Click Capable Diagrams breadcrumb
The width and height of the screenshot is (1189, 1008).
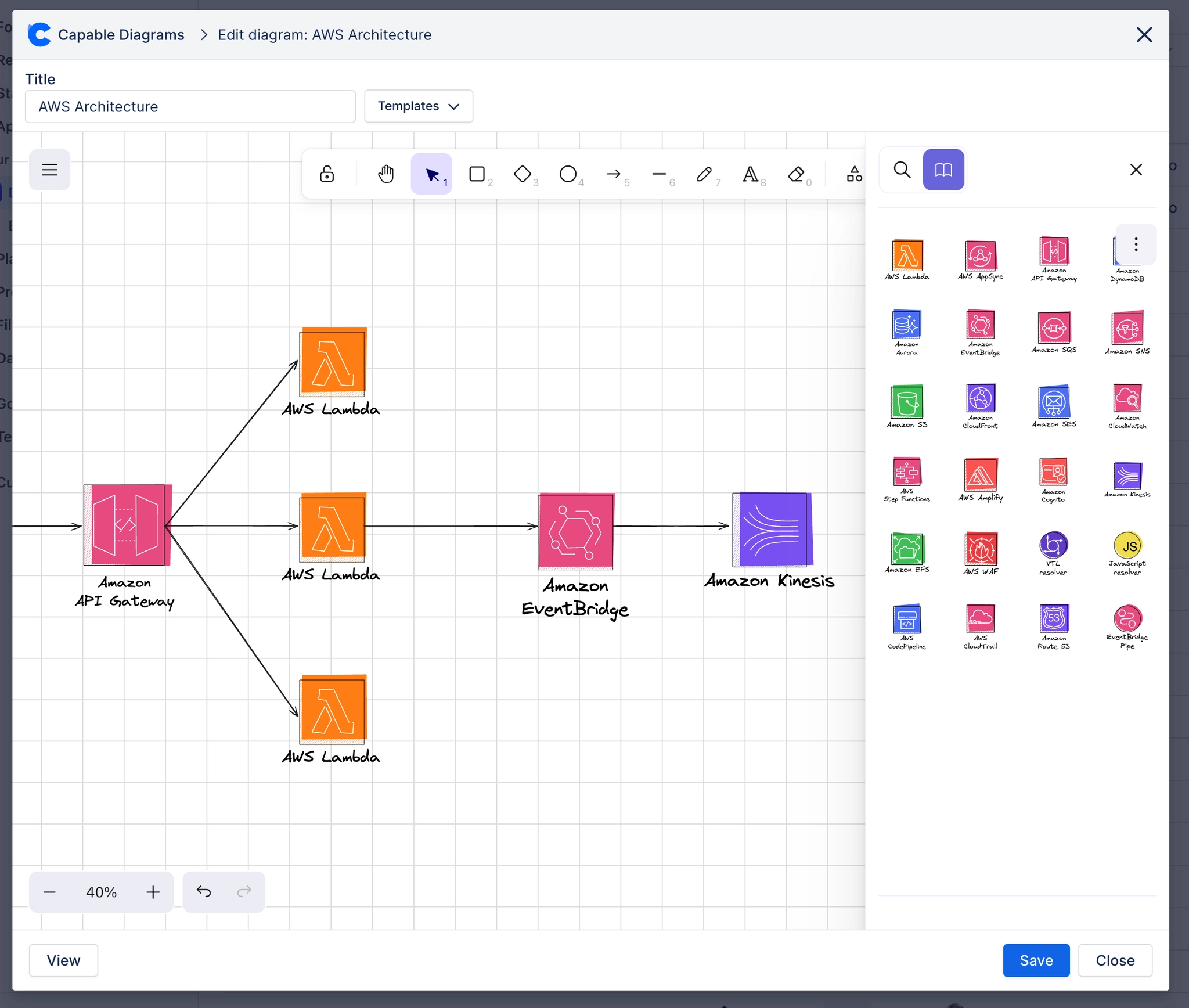(121, 35)
